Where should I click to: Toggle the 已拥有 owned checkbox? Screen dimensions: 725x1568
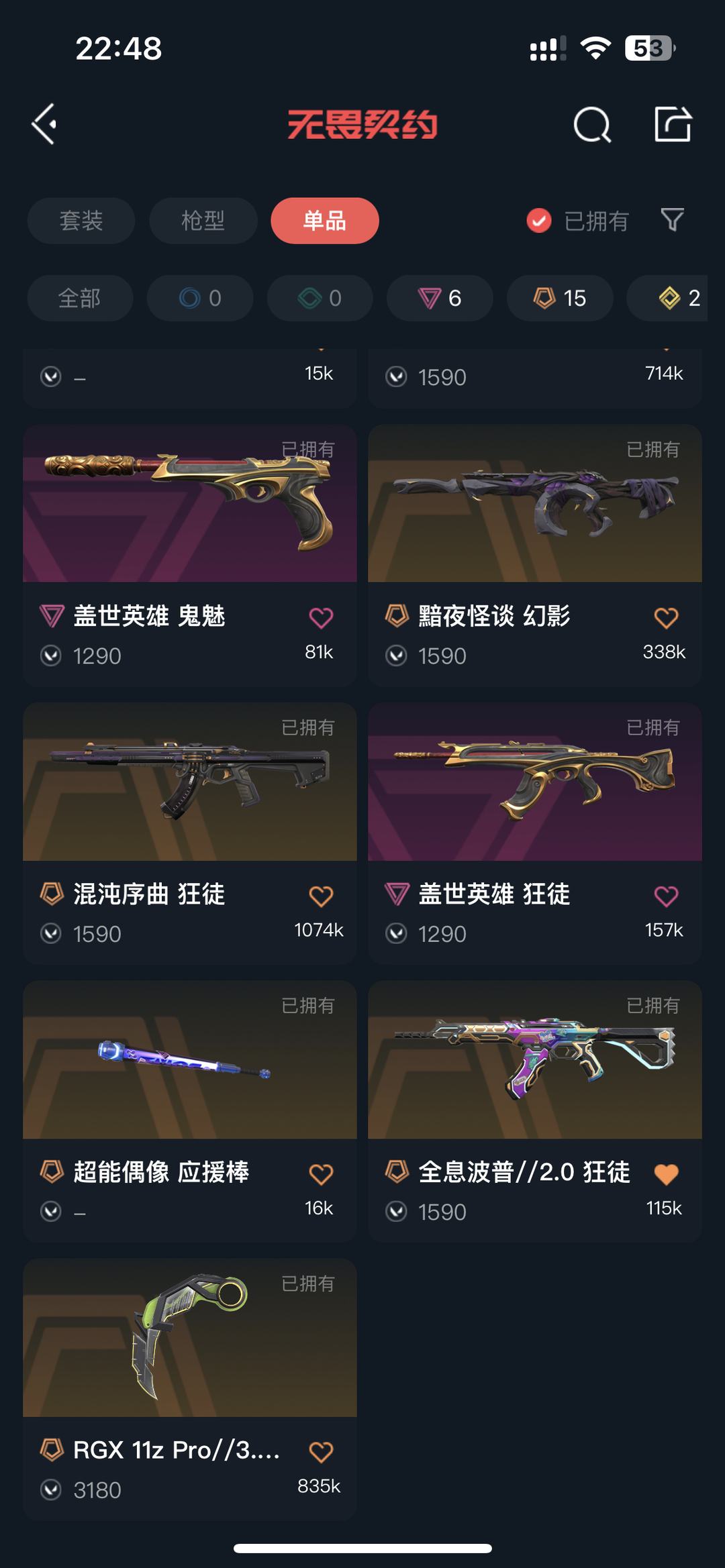click(x=538, y=220)
